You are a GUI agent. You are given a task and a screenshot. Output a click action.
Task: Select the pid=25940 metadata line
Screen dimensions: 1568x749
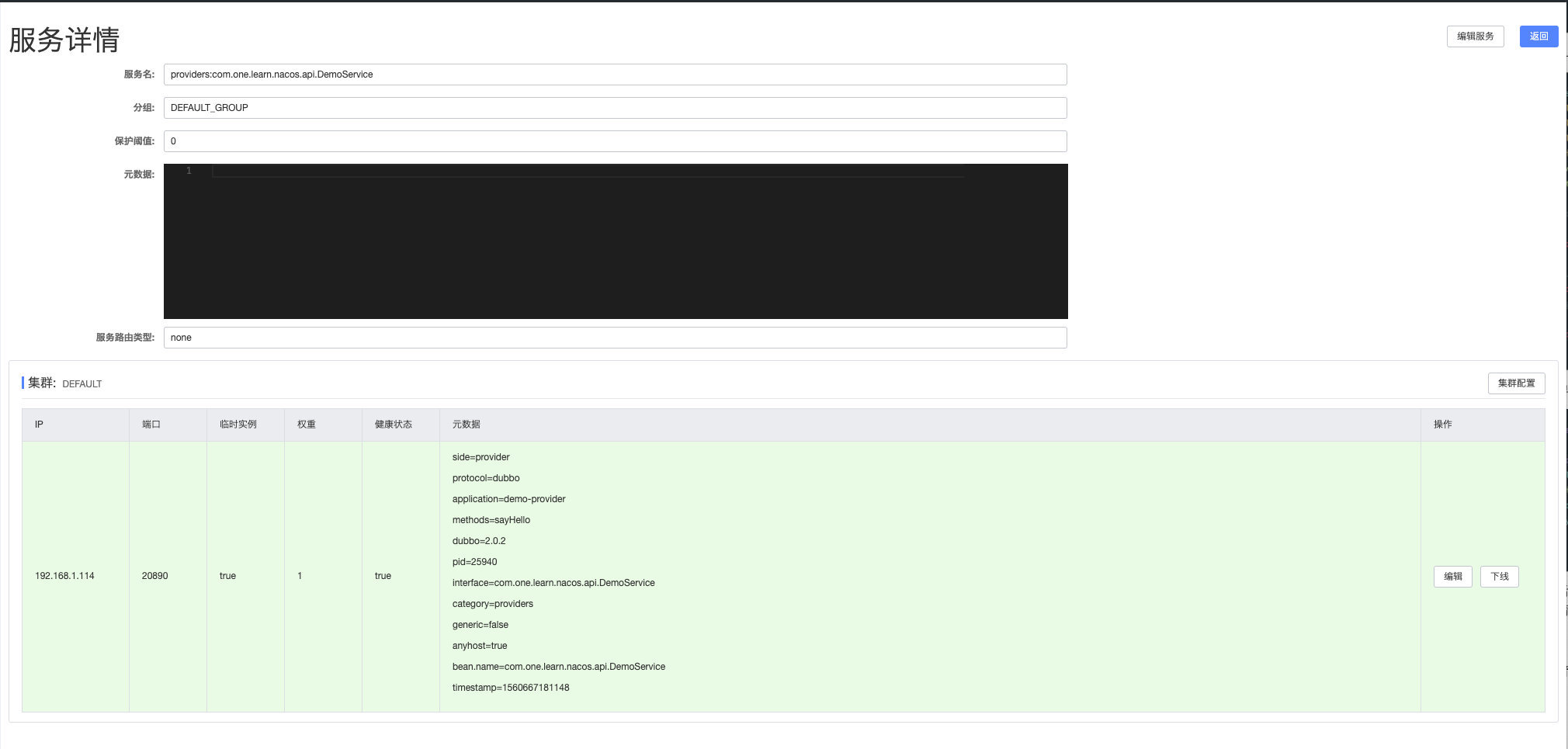474,562
